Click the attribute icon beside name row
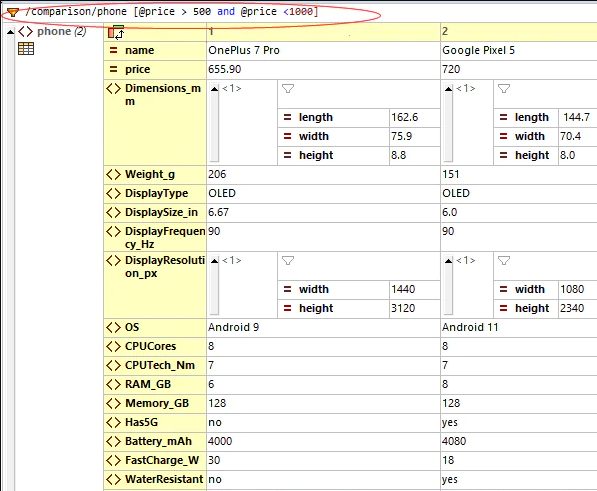This screenshot has height=491, width=597. [113, 50]
